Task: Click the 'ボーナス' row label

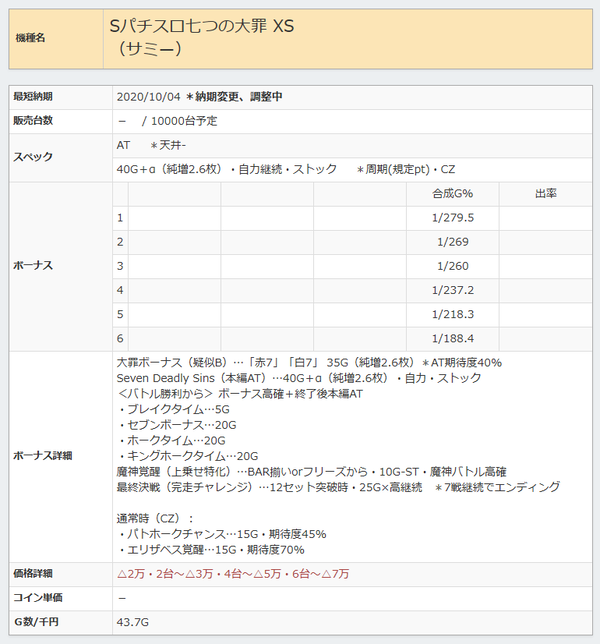Action: pos(33,266)
